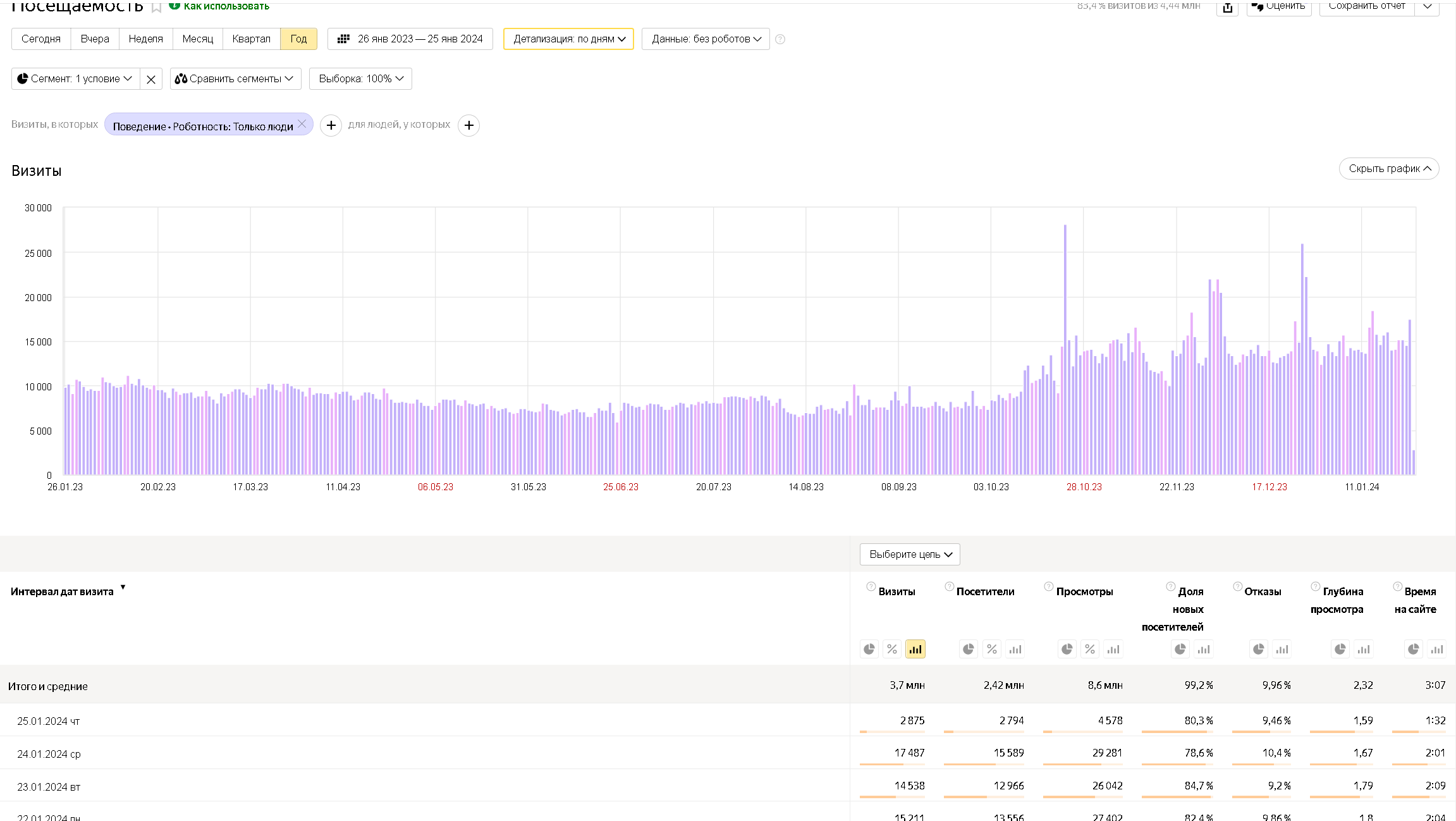Open Выборка: 100% dropdown
The width and height of the screenshot is (1456, 821).
tap(360, 79)
